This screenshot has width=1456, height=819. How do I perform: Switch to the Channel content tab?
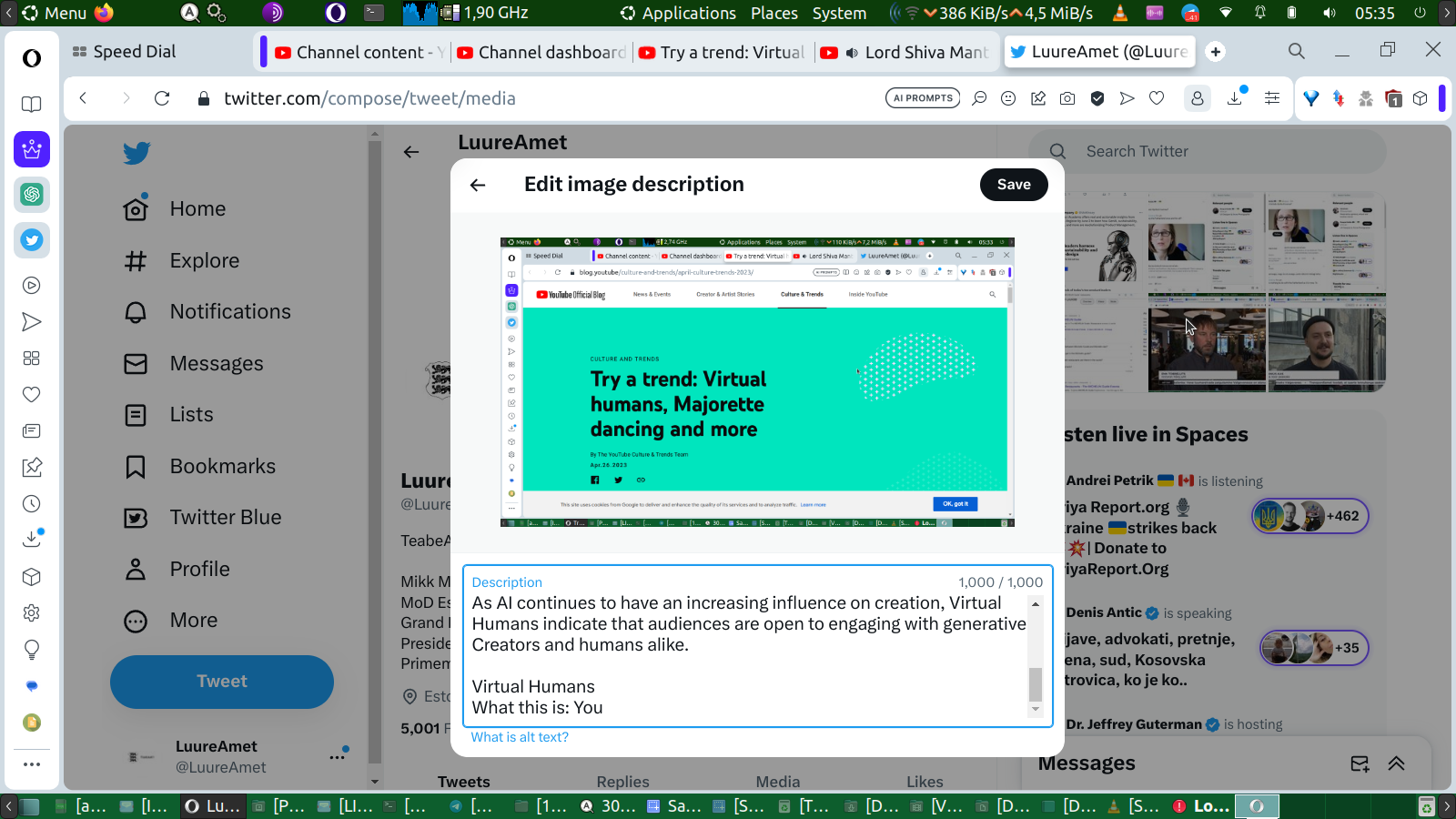tap(359, 53)
